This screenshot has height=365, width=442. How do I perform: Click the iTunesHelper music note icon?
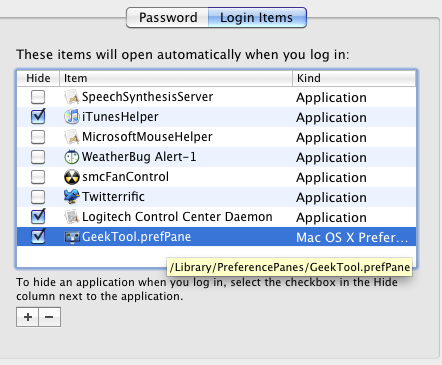(72, 117)
